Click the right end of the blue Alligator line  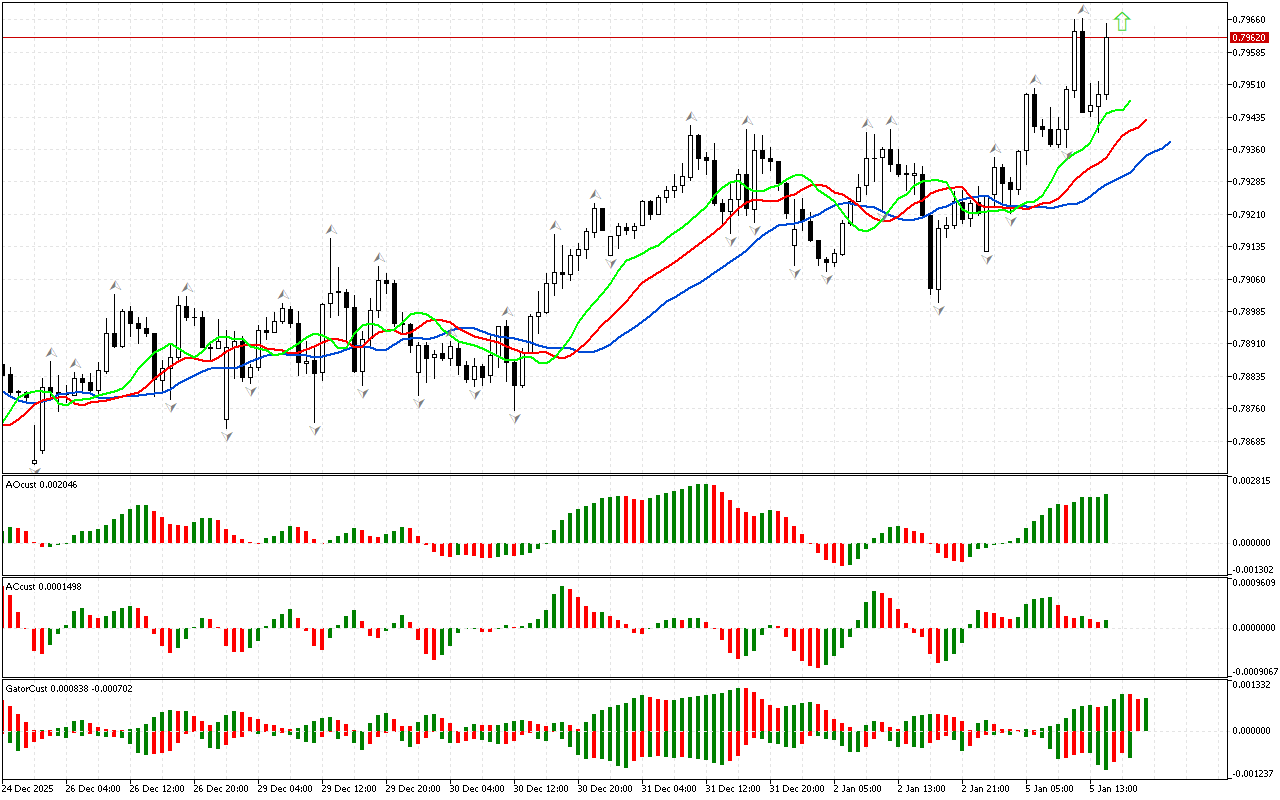click(x=1169, y=143)
